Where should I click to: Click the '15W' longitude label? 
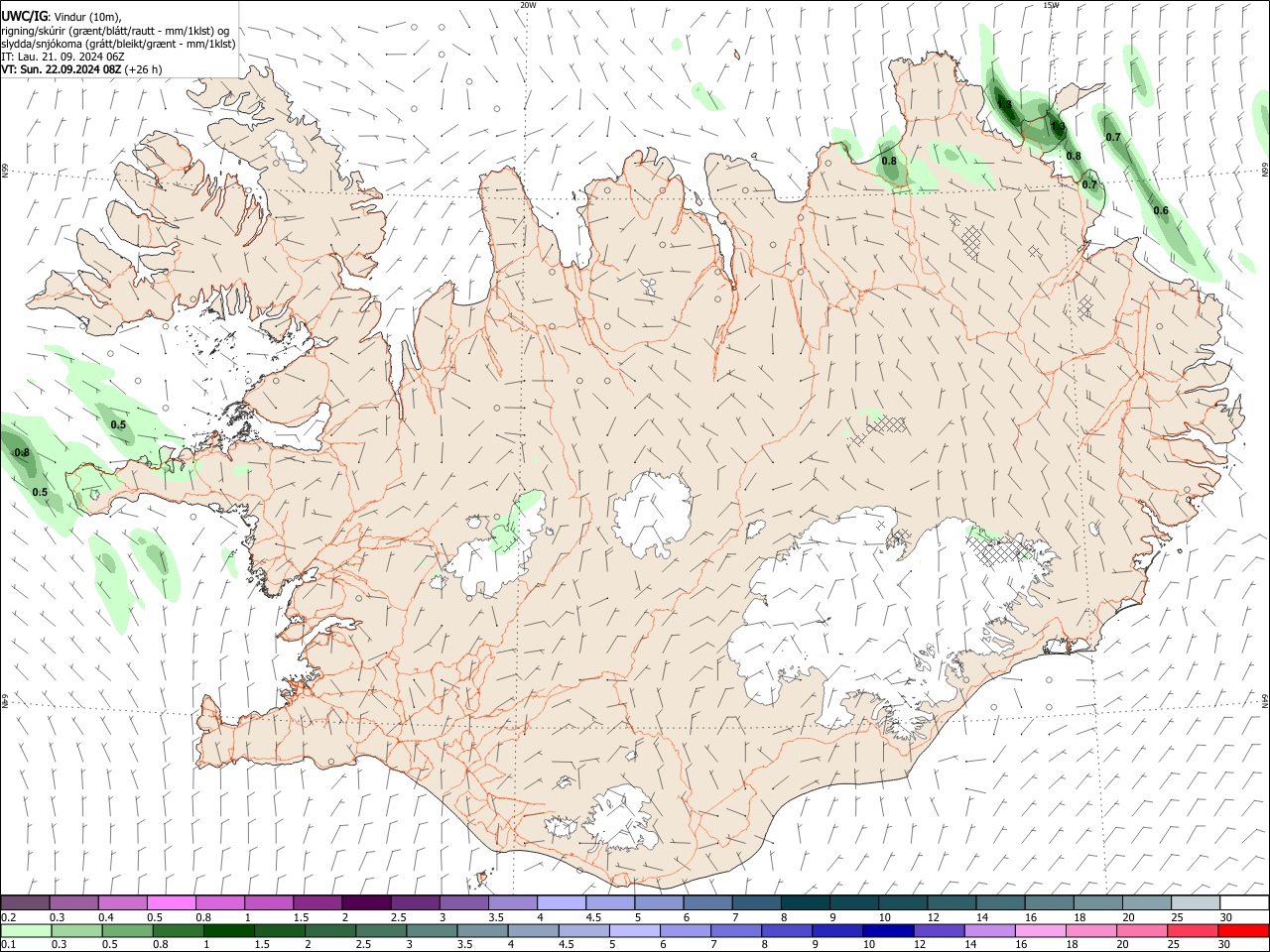point(1051,5)
